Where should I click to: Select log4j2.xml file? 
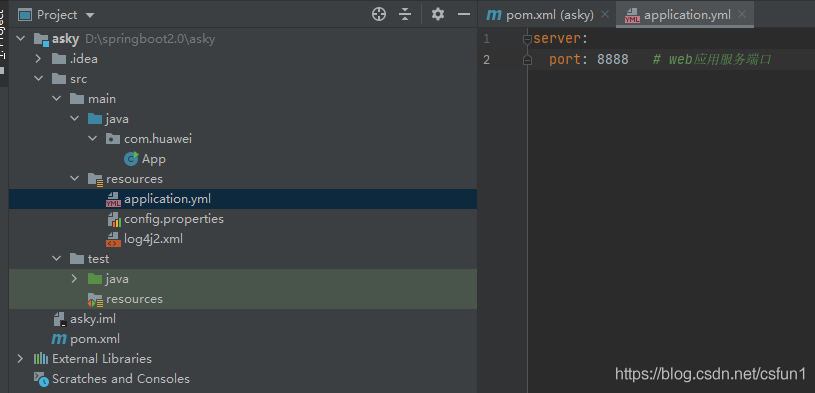[153, 239]
